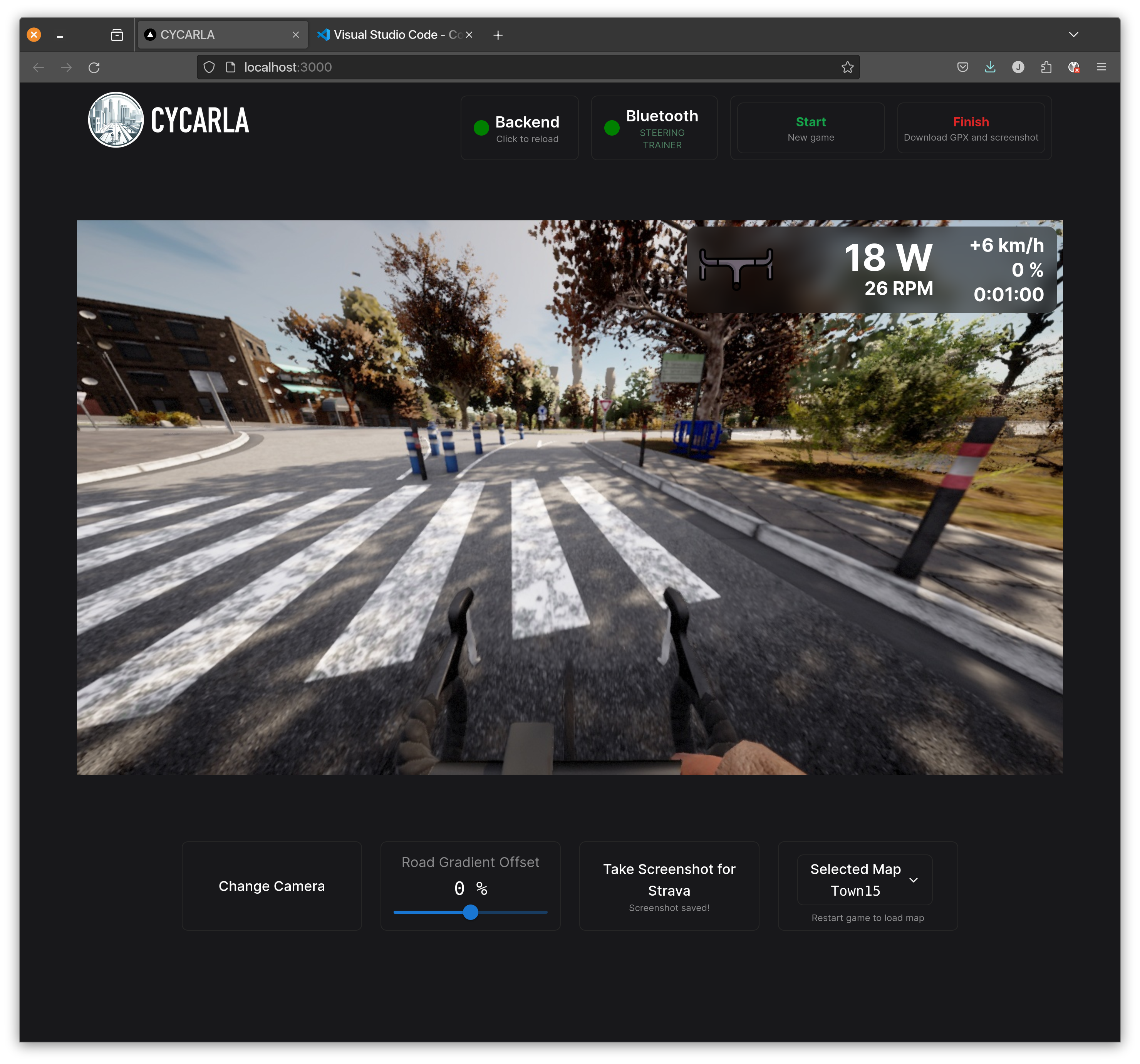
Task: Open the list all tabs chevron
Action: tap(1073, 34)
